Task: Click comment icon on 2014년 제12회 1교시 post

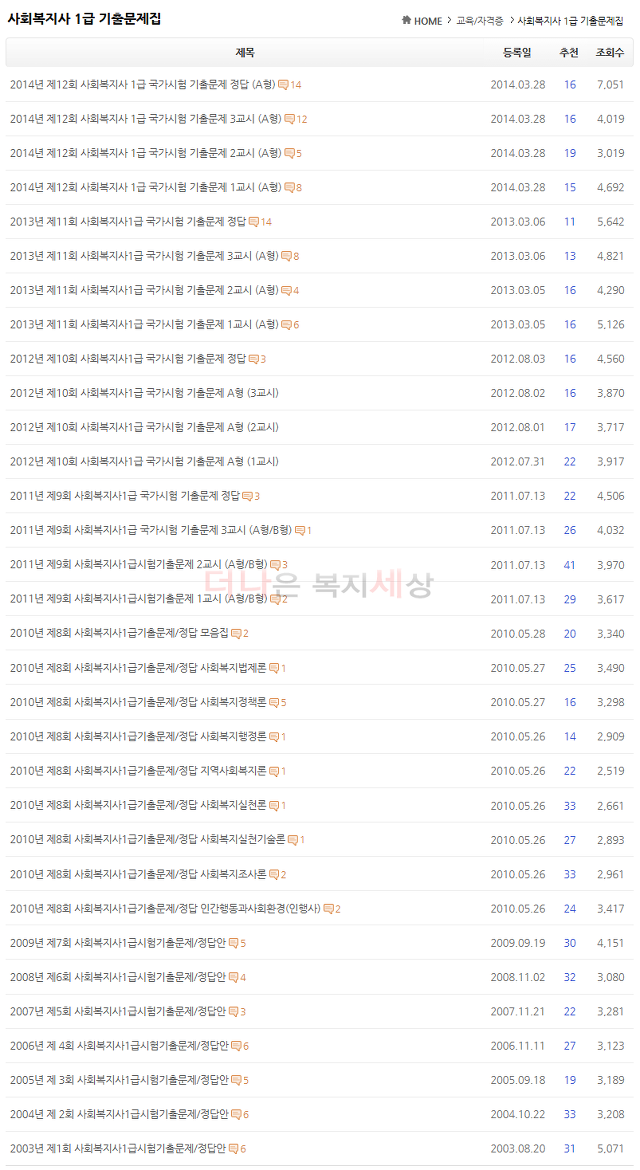Action: pos(289,188)
